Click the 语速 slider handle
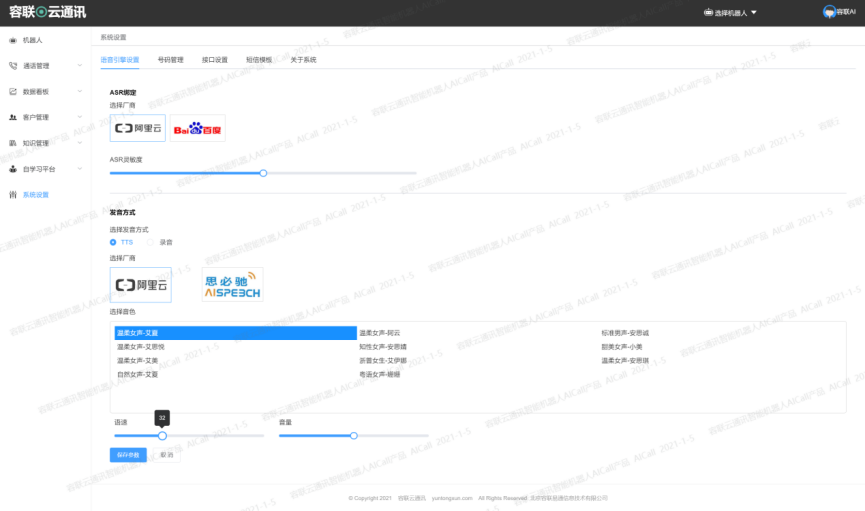The width and height of the screenshot is (865, 511). (162, 436)
